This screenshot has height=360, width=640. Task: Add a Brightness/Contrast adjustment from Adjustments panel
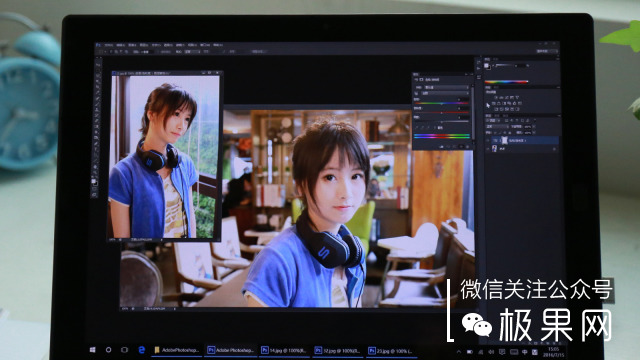(496, 97)
